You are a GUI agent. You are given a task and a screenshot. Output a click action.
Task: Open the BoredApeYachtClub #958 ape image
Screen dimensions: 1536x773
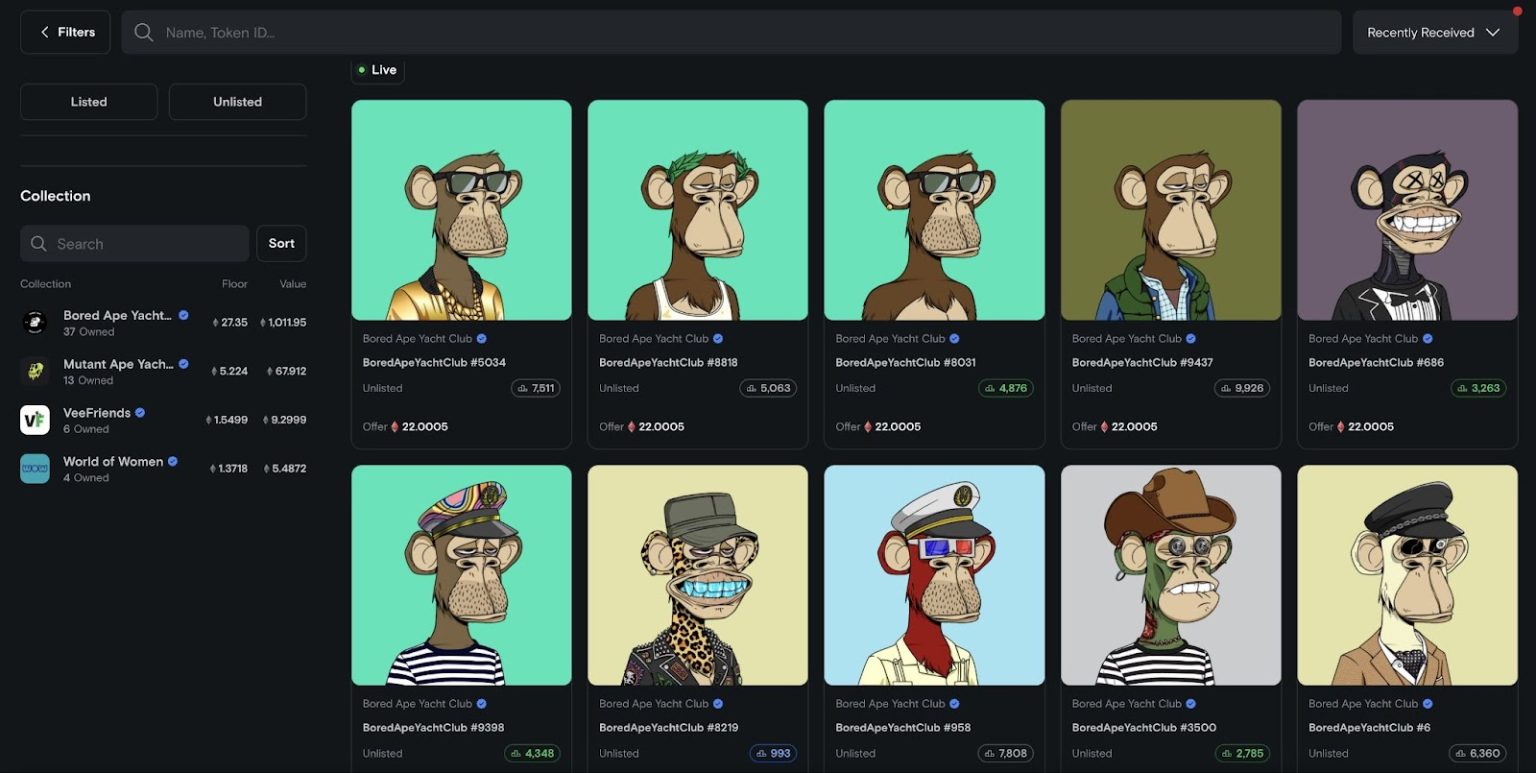(x=934, y=575)
